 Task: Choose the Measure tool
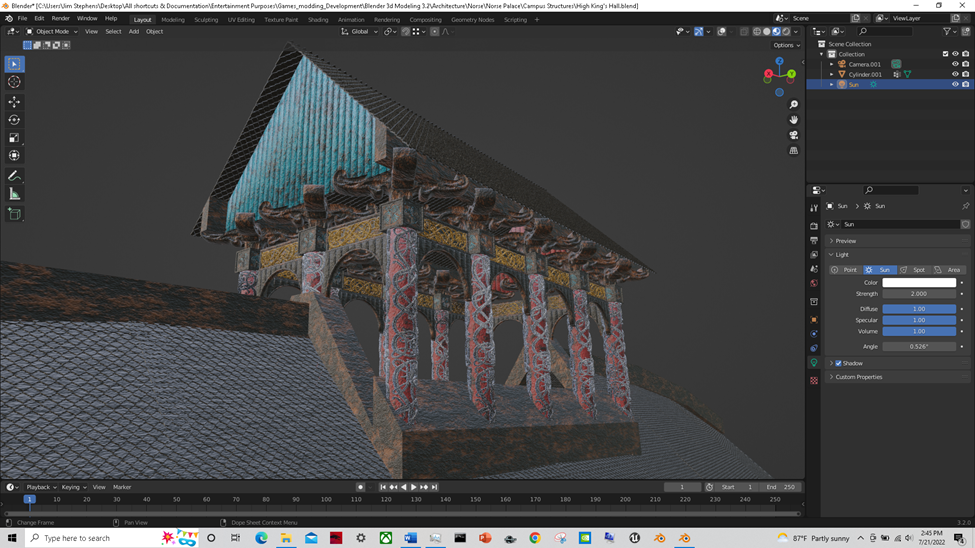pos(14,194)
